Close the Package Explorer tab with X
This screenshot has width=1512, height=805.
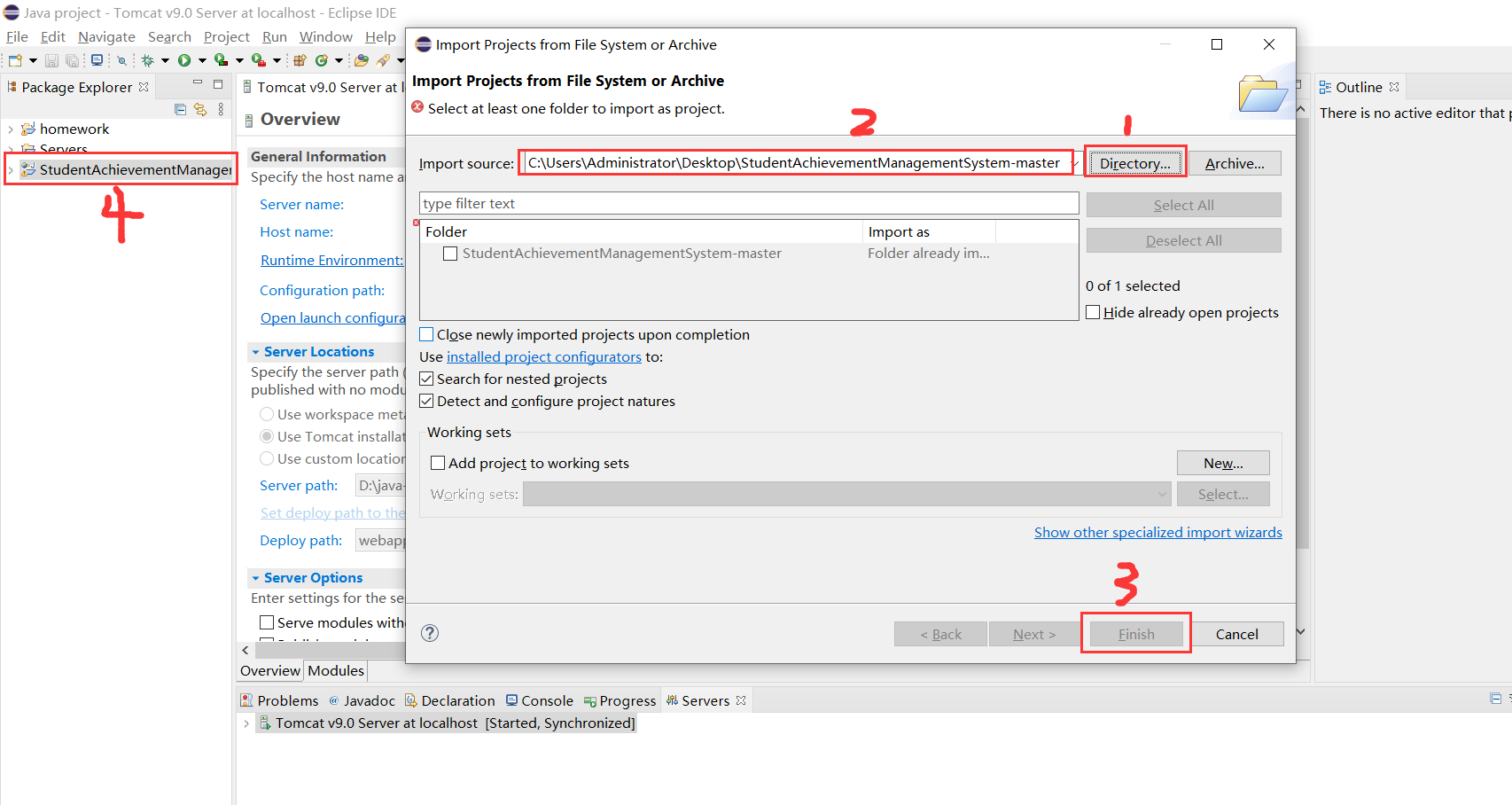pyautogui.click(x=144, y=87)
